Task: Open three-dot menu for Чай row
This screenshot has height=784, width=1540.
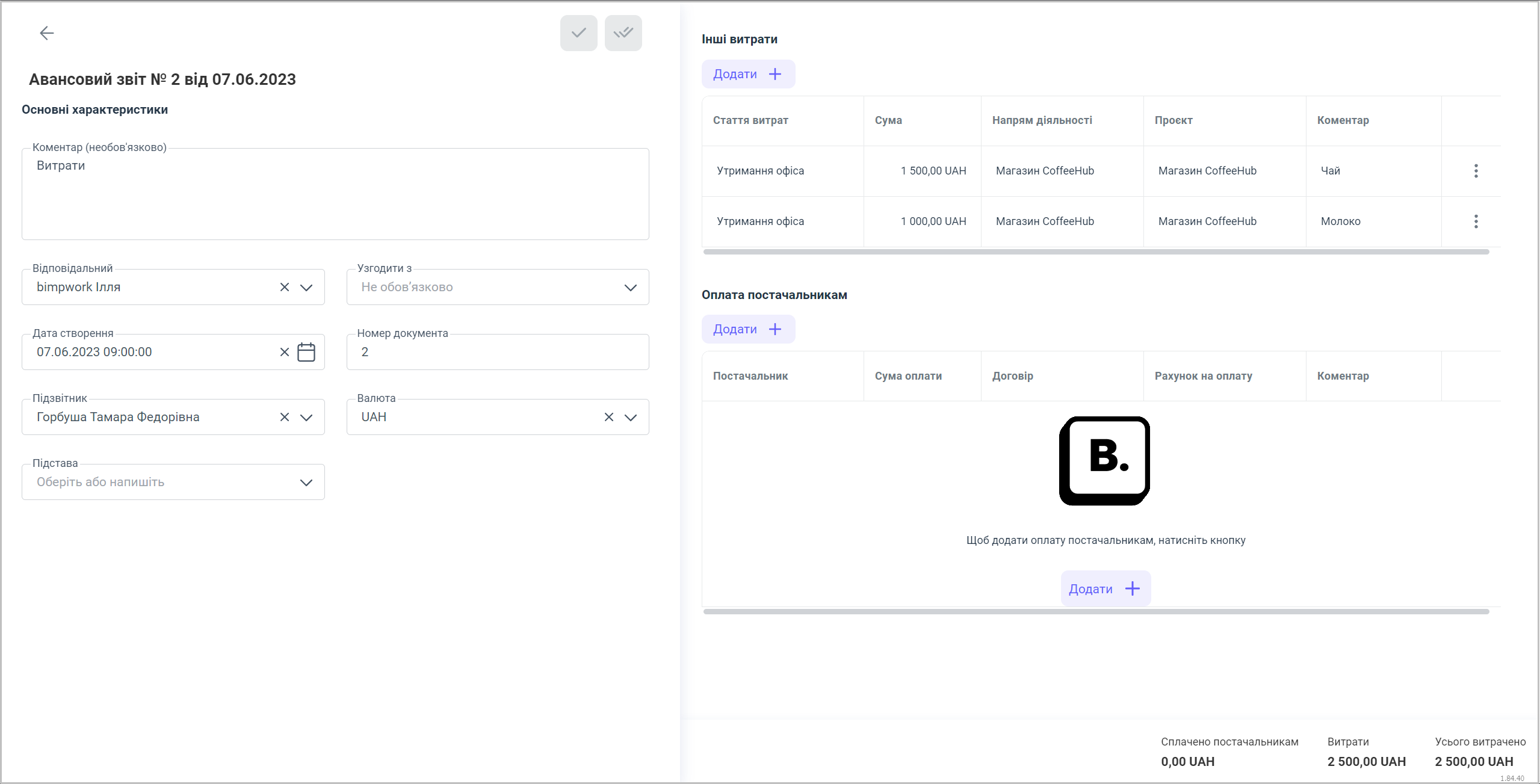Action: (1476, 171)
